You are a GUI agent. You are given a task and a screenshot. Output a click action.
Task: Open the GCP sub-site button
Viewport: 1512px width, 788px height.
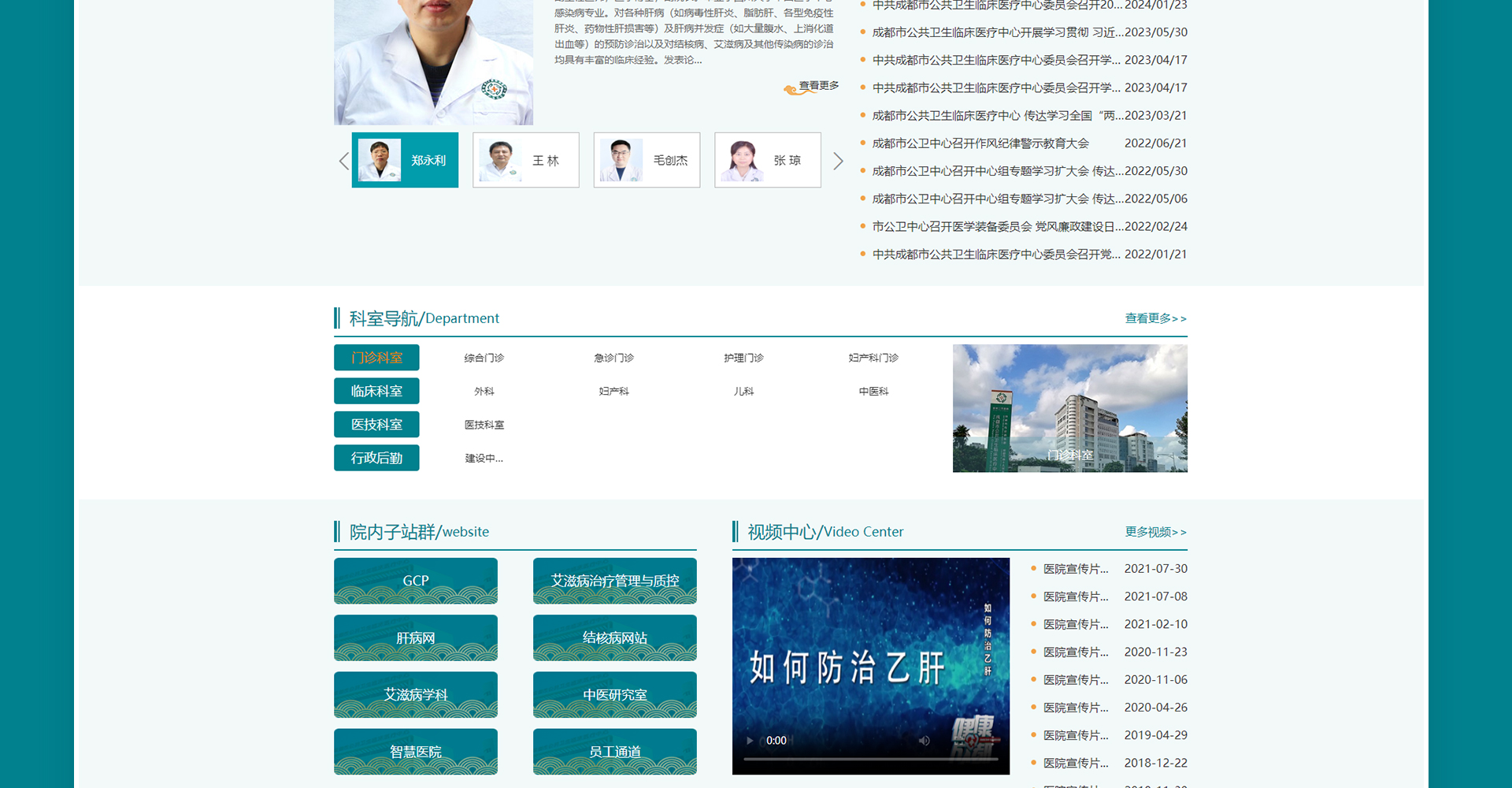pos(415,581)
